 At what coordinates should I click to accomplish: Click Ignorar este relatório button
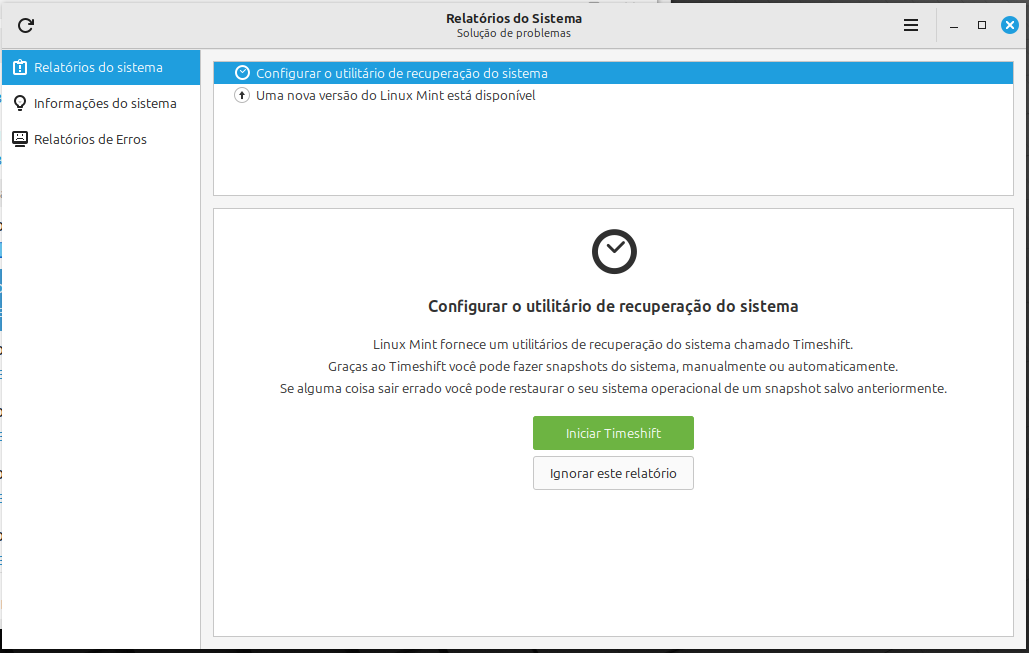[613, 473]
